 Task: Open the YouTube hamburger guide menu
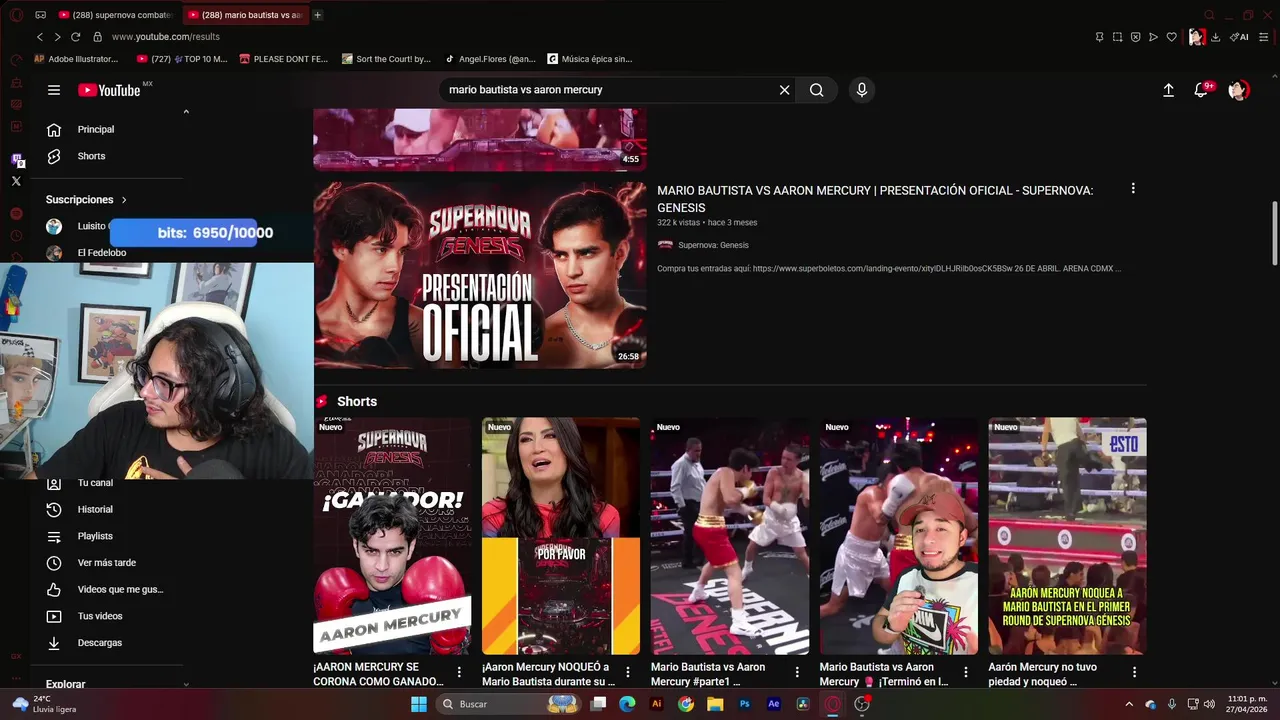tap(54, 90)
